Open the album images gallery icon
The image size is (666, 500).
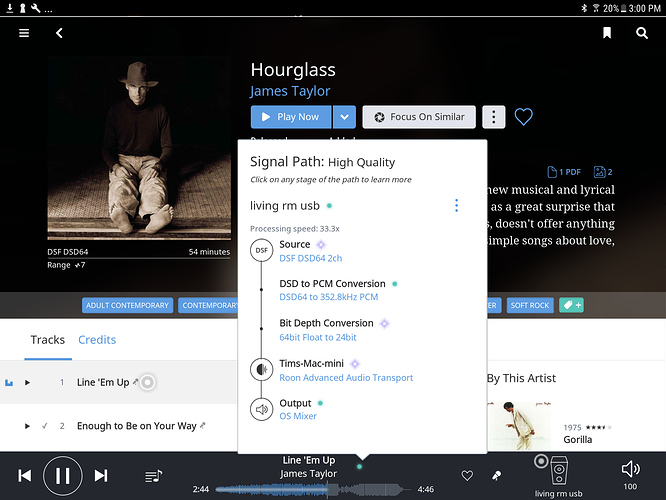pyautogui.click(x=603, y=172)
